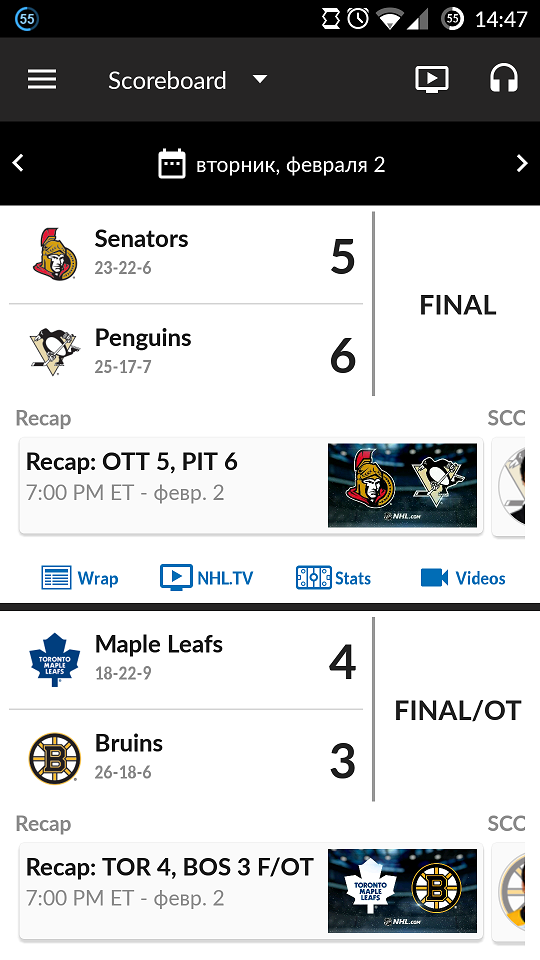Select the Penguins team row
The width and height of the screenshot is (540, 960).
(186, 352)
